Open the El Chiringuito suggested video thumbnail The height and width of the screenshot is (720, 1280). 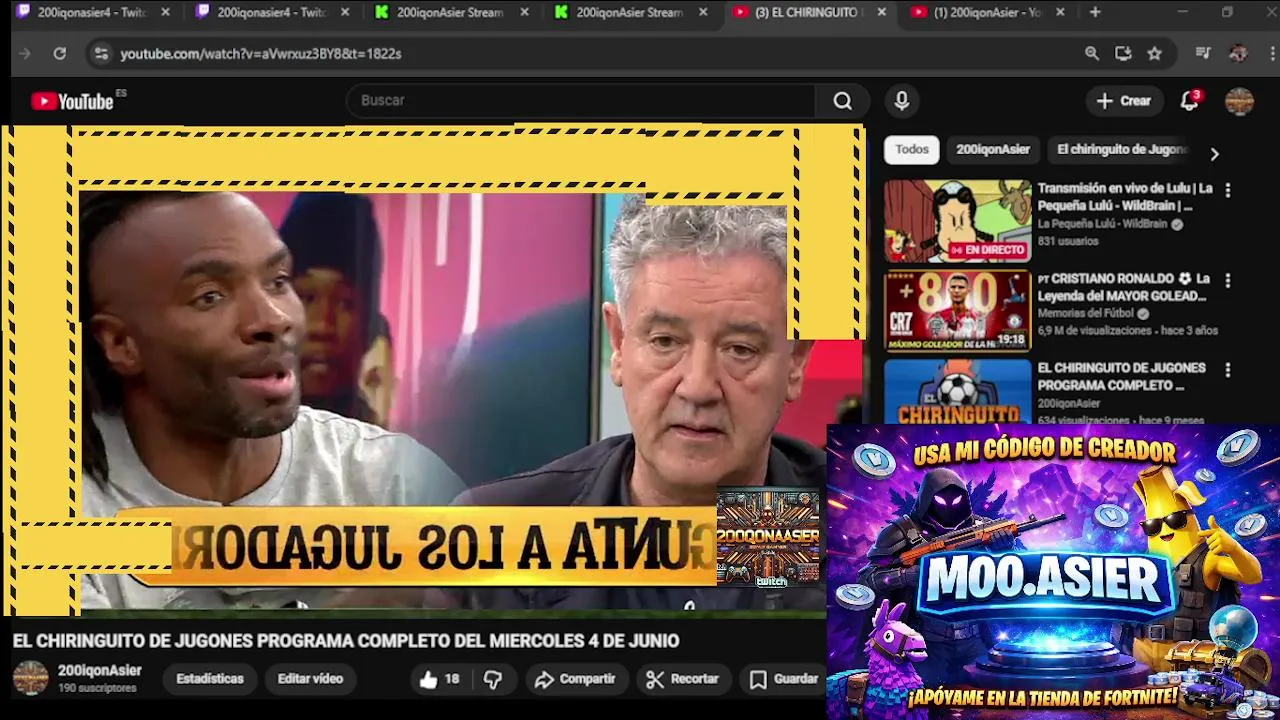957,392
